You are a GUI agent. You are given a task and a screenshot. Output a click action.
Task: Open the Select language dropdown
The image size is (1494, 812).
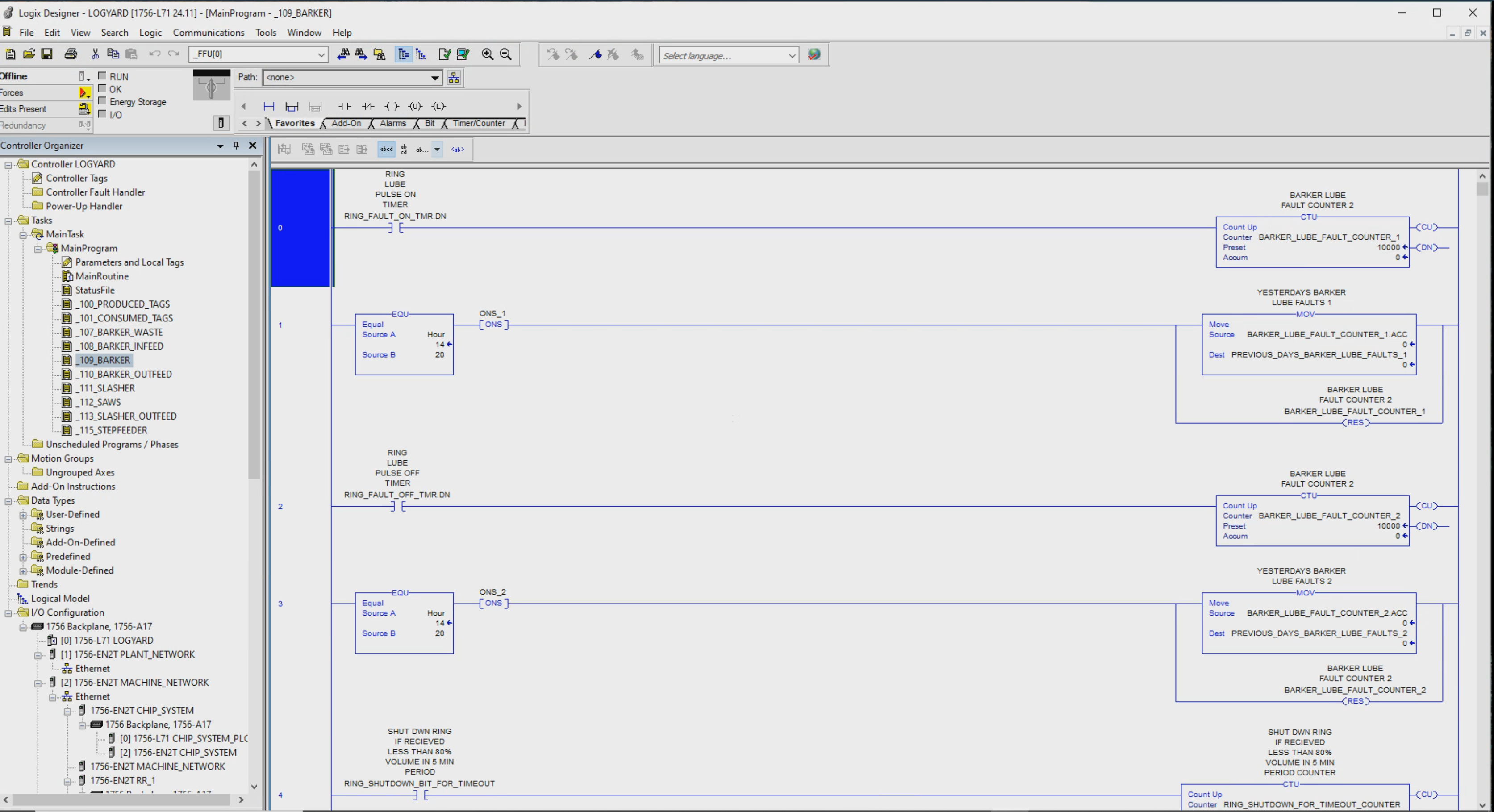[x=792, y=56]
